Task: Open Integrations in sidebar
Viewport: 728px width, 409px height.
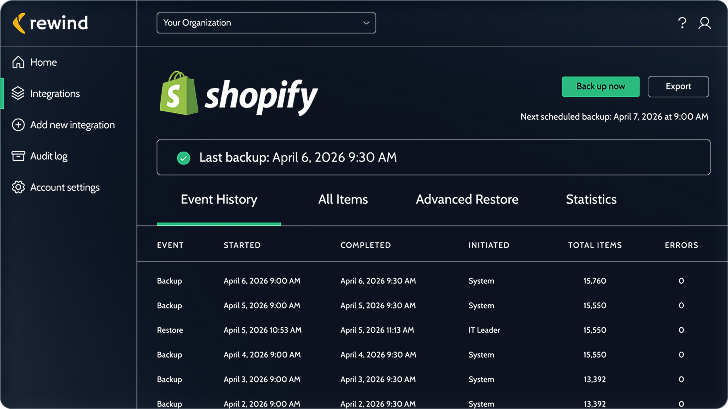Action: pyautogui.click(x=55, y=93)
